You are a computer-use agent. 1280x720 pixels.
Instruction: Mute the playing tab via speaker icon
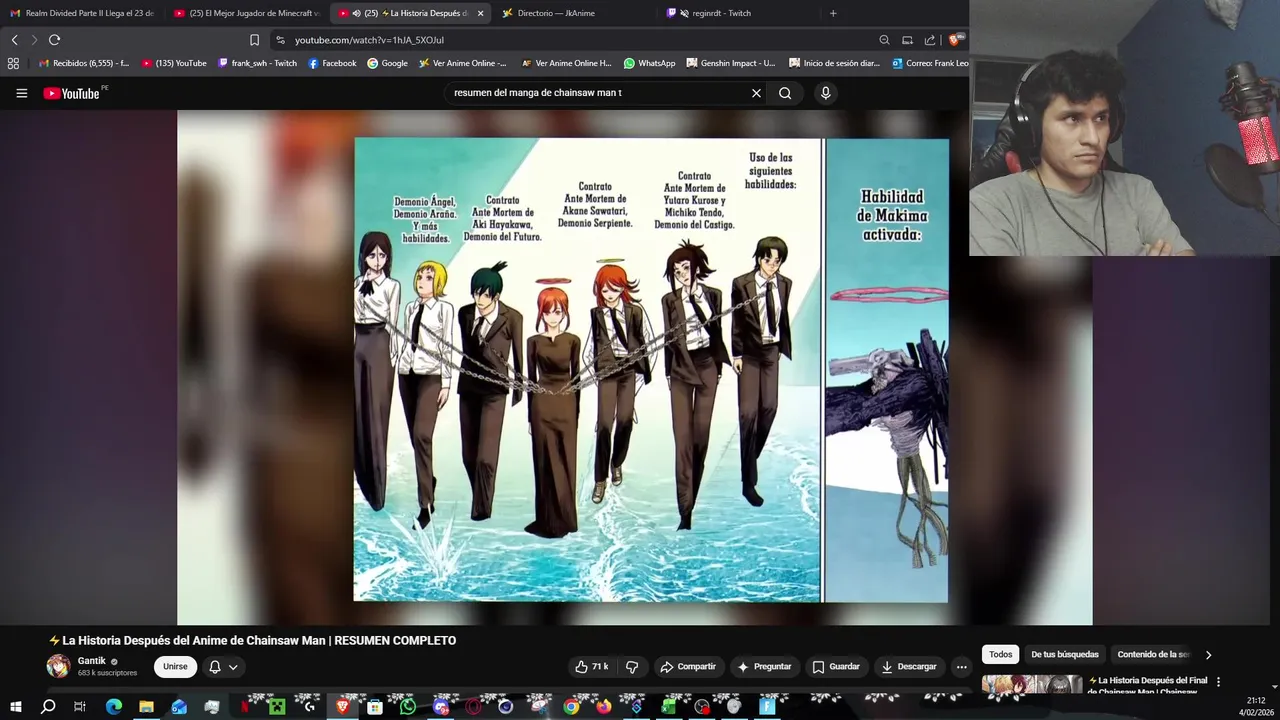click(357, 13)
